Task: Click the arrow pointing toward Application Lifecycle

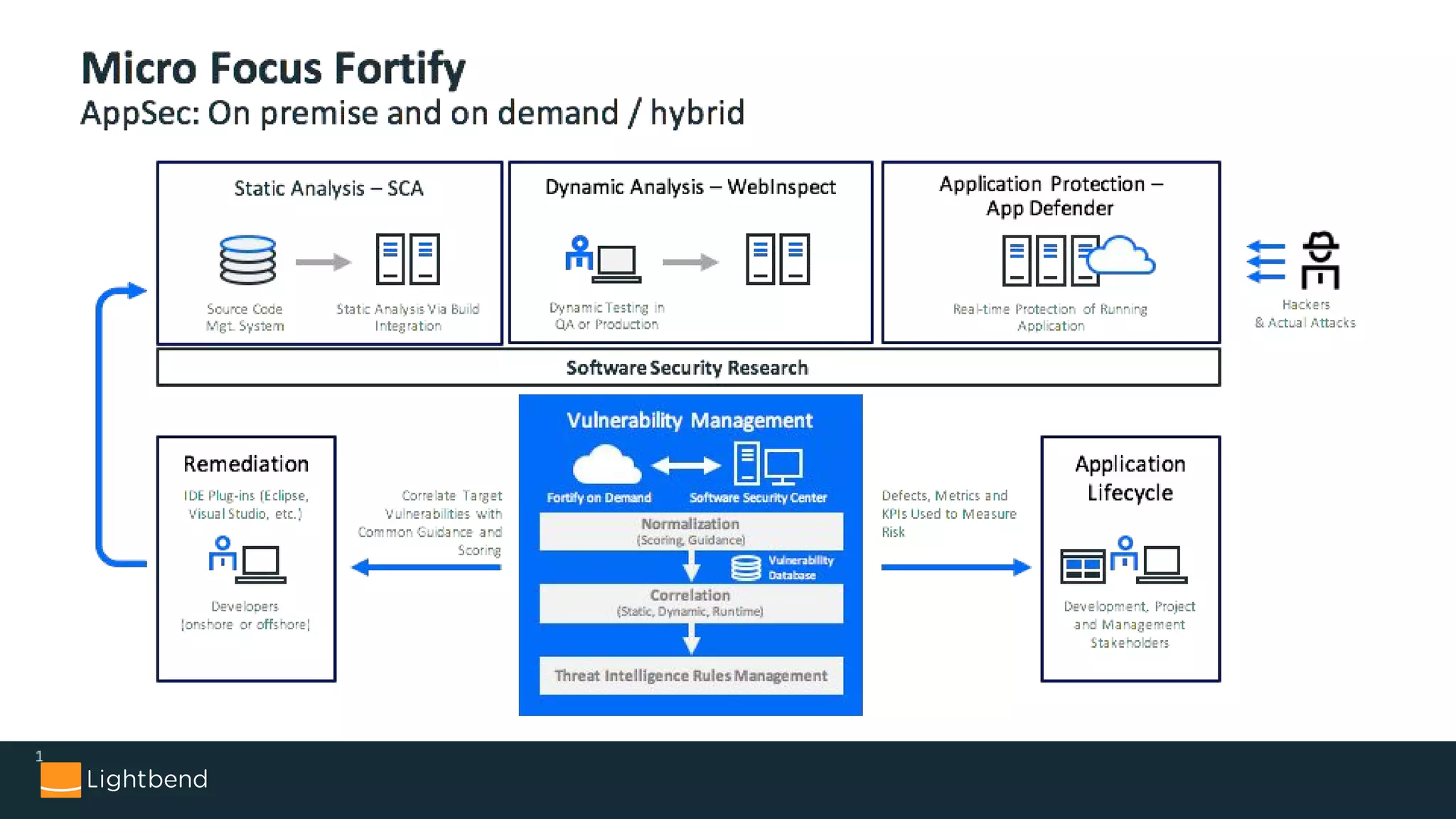Action: click(x=955, y=567)
